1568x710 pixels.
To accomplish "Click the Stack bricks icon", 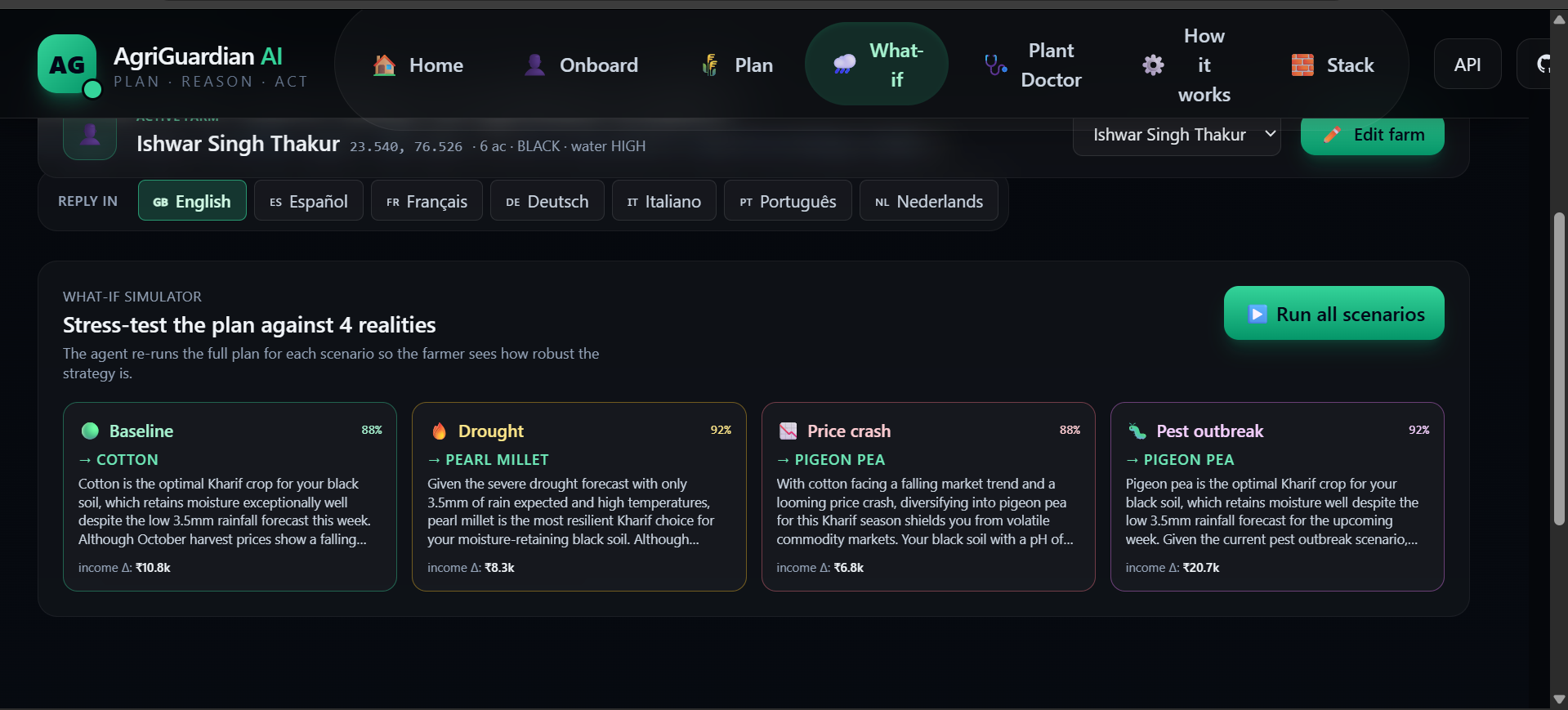I will pyautogui.click(x=1302, y=65).
